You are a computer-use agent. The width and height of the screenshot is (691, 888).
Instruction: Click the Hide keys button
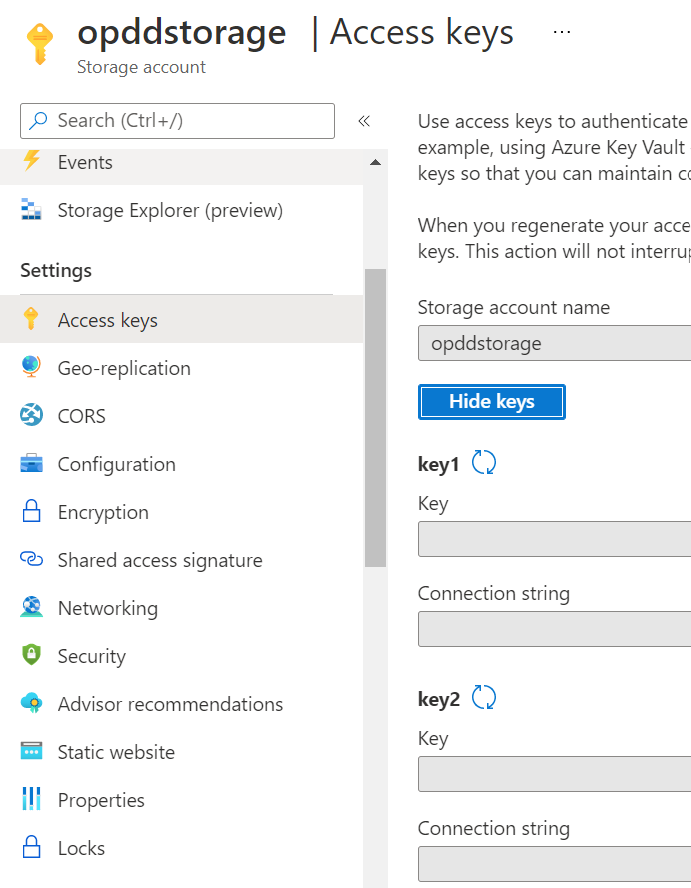coord(492,402)
